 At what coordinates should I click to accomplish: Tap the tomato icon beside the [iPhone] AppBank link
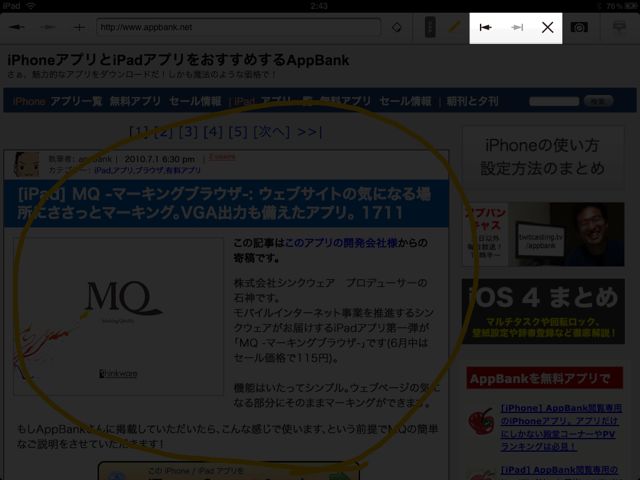[x=481, y=421]
